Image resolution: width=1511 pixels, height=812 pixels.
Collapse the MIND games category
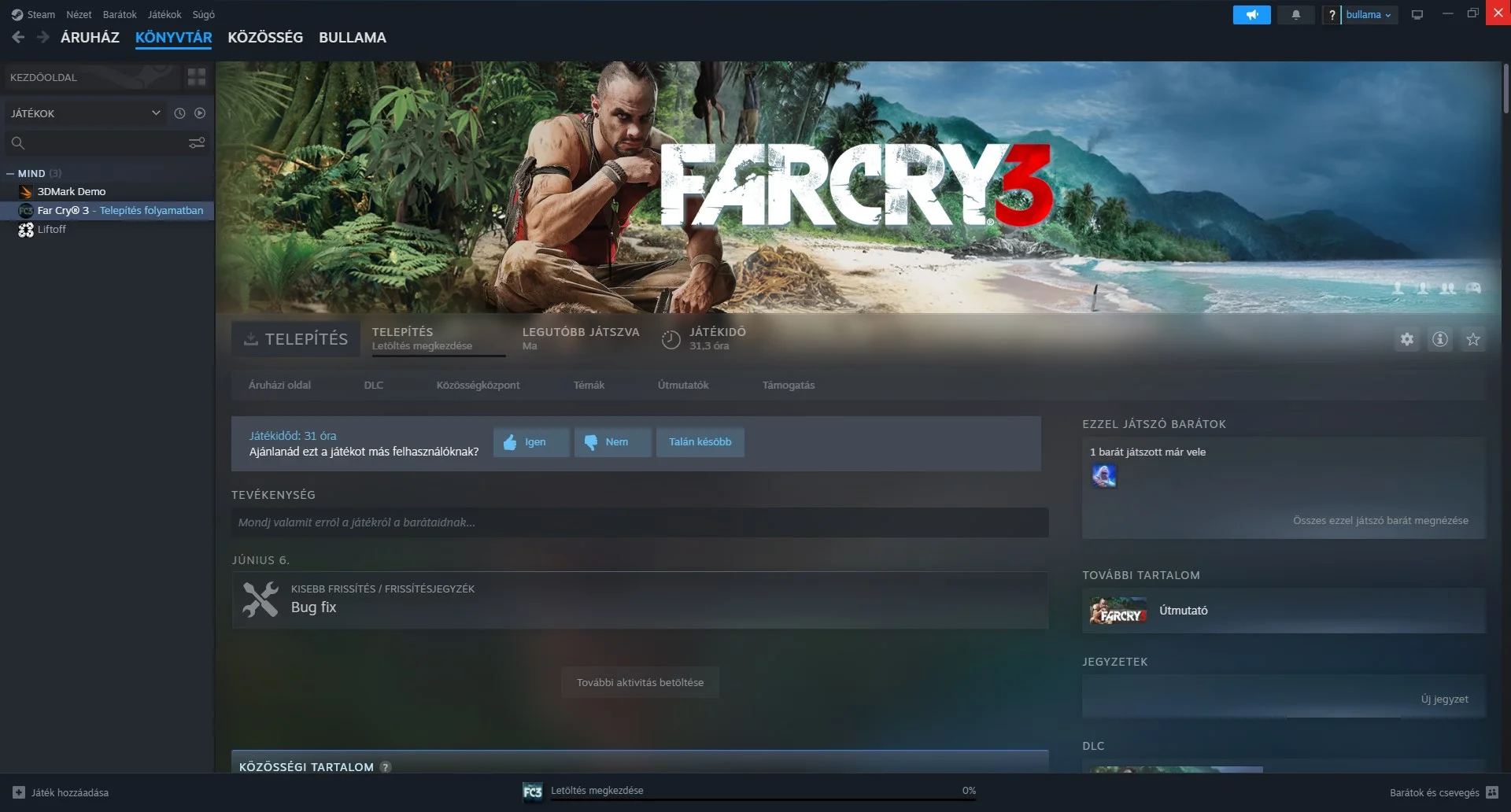click(10, 173)
